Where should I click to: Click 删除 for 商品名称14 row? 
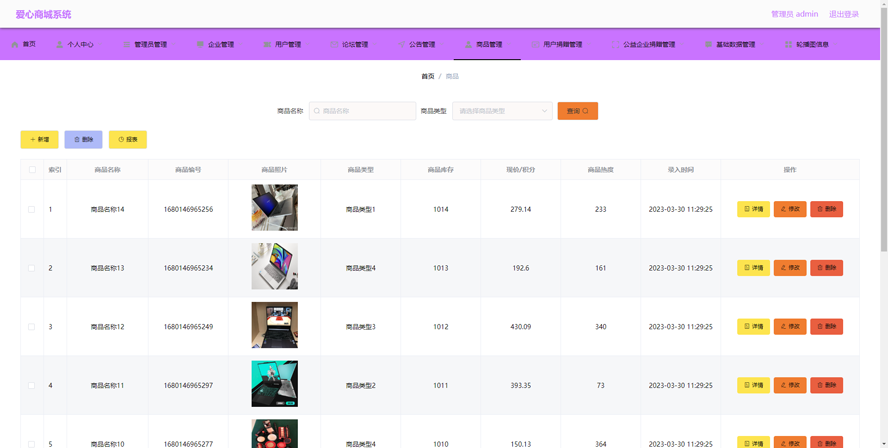[x=826, y=209]
